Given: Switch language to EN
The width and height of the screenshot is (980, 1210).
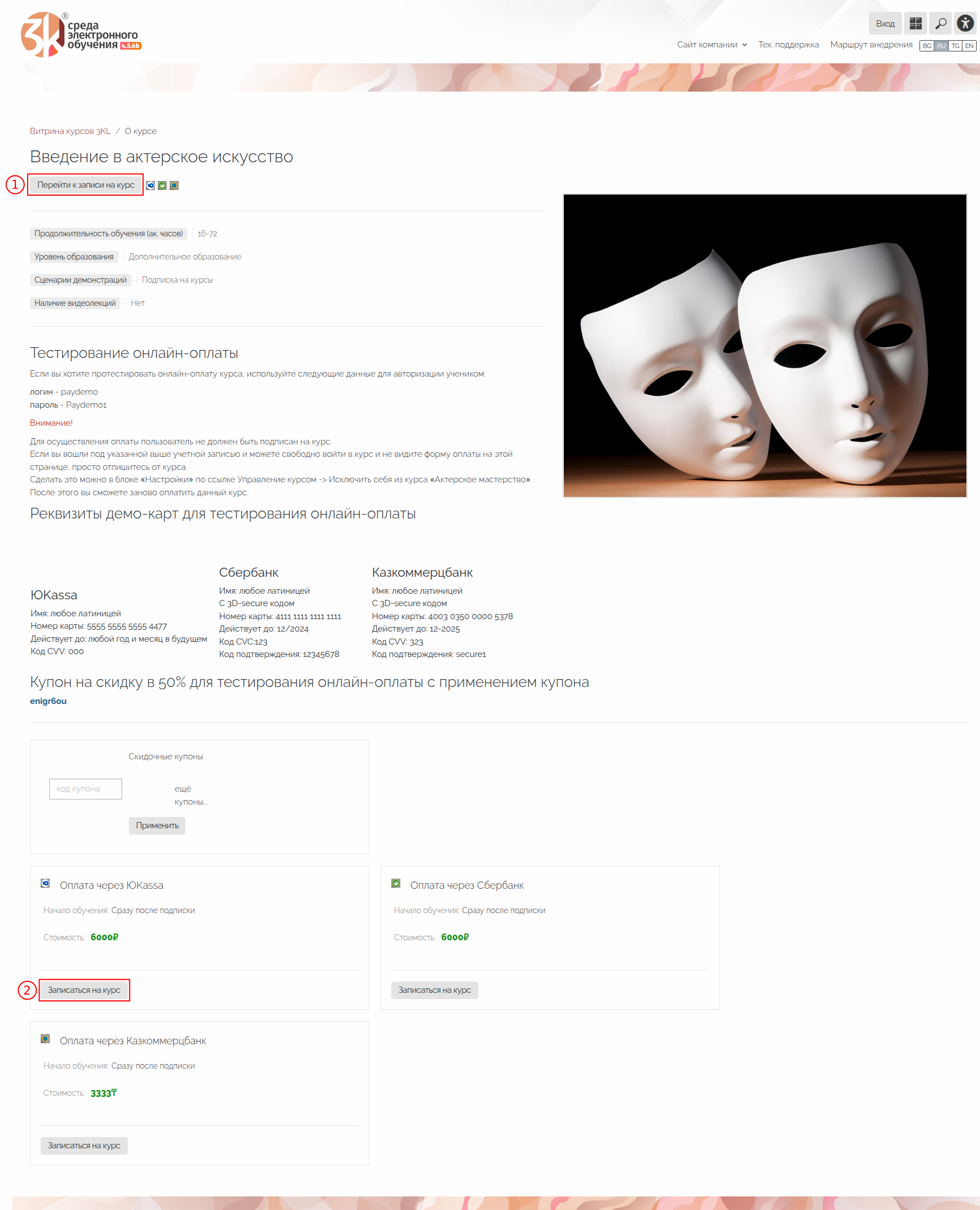Looking at the screenshot, I should (969, 46).
